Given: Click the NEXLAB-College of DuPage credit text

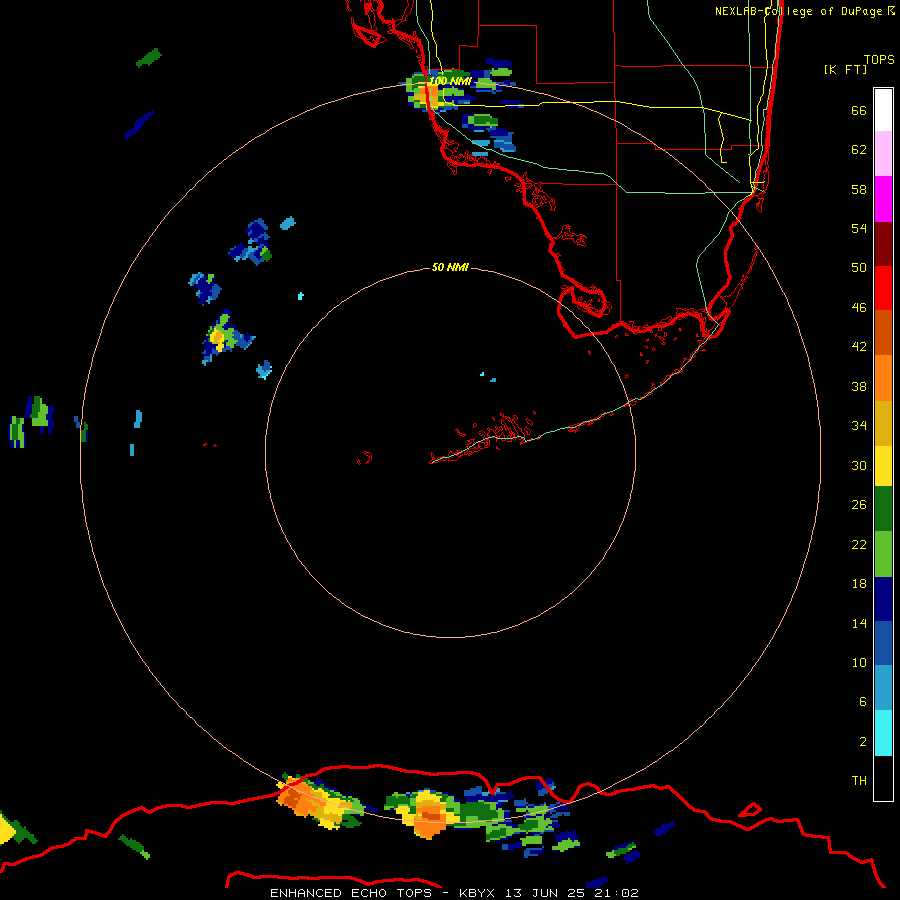Looking at the screenshot, I should click(x=798, y=11).
